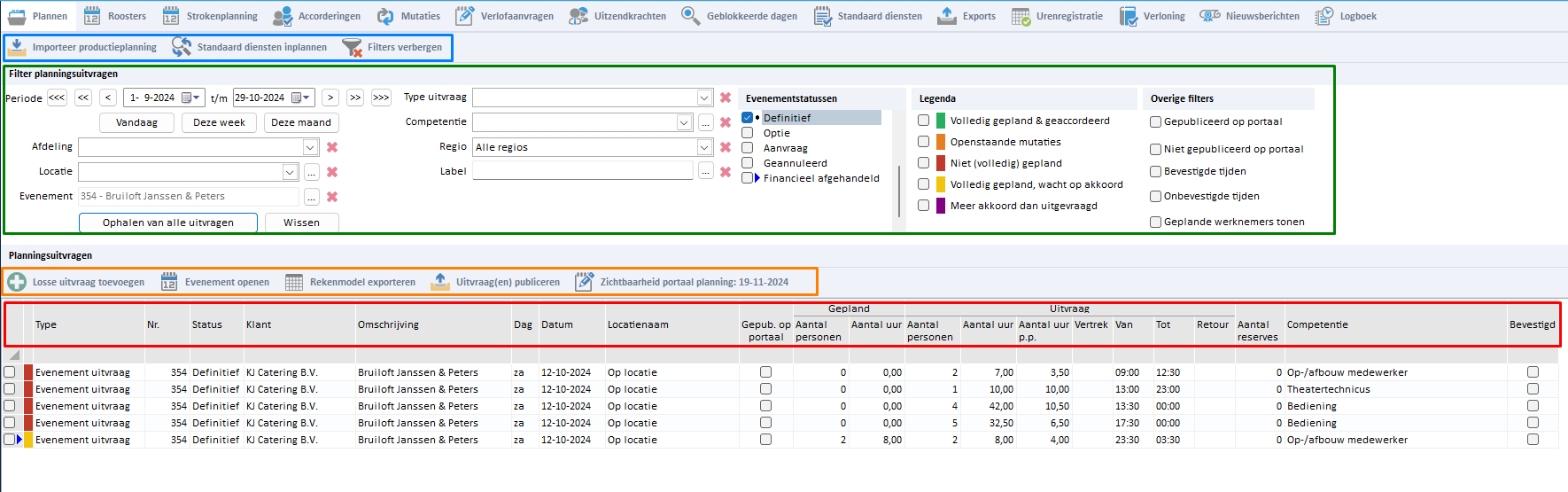1568x492 pixels.
Task: Clear the Evenement filter with red X
Action: coord(332,197)
